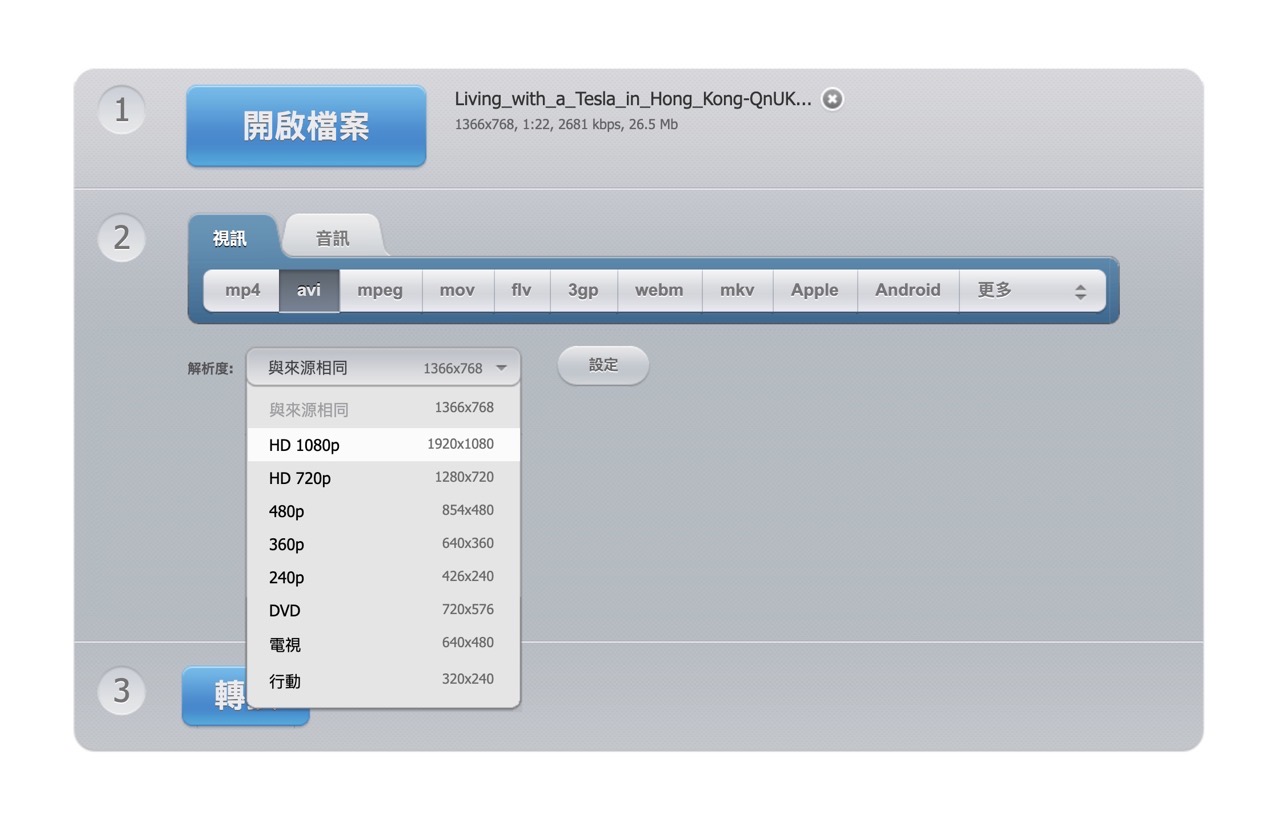Viewport: 1280px width, 822px height.
Task: Switch to the 音訊 audio tab
Action: coord(333,238)
